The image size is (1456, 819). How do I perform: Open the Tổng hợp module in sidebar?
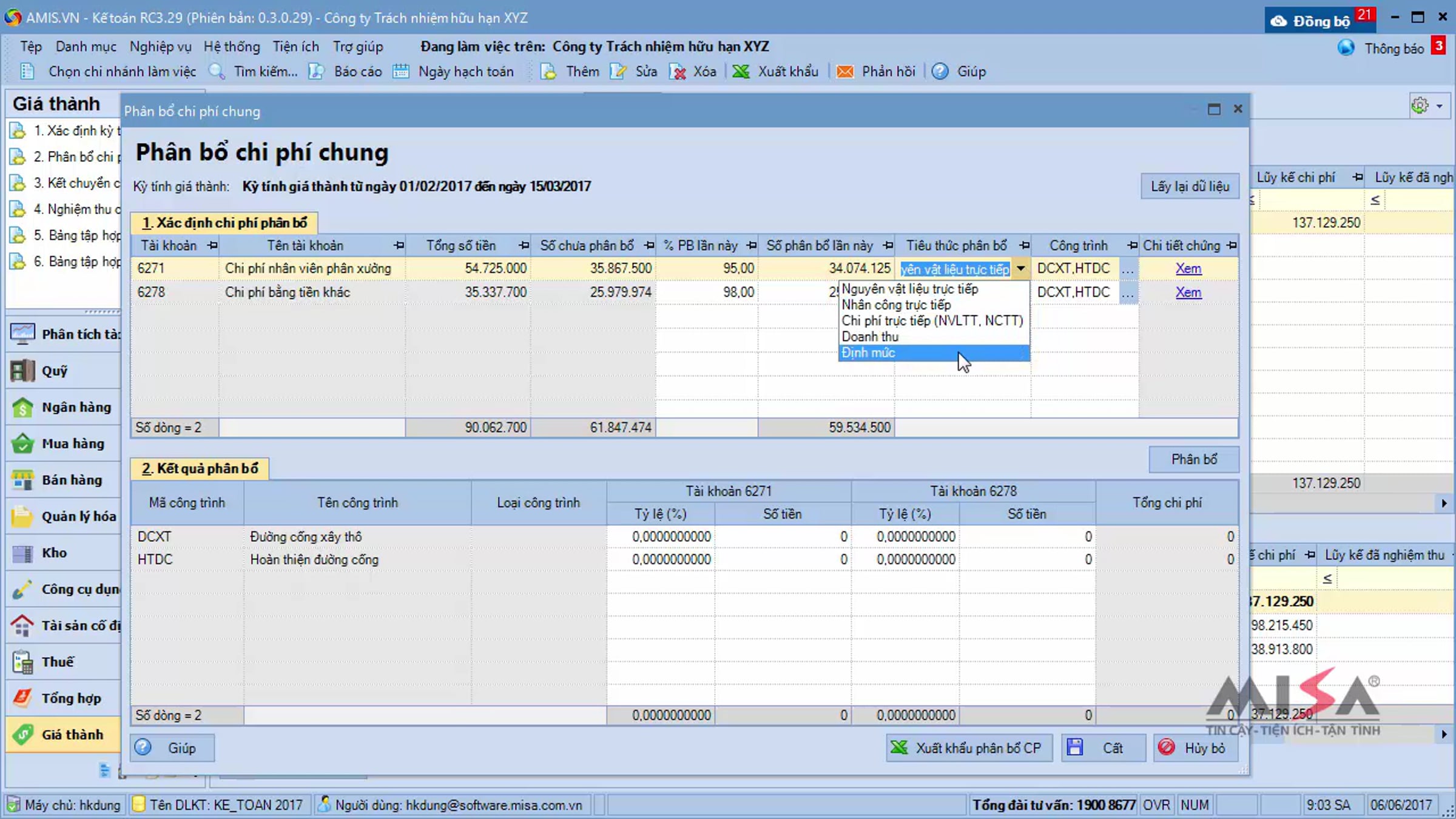64,698
